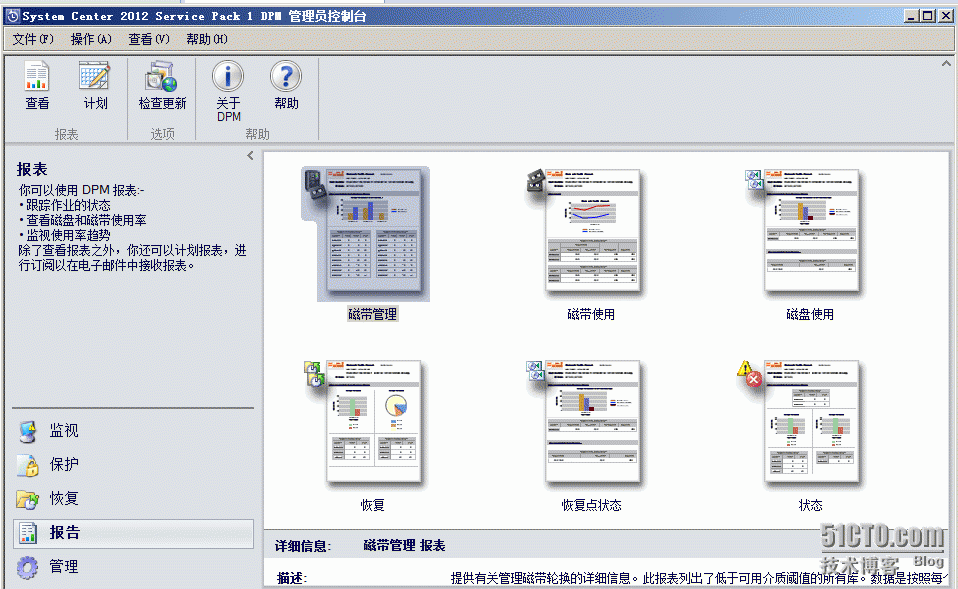This screenshot has width=958, height=589.
Task: Click the 恢复 folder icon in navigation
Action: click(x=27, y=499)
